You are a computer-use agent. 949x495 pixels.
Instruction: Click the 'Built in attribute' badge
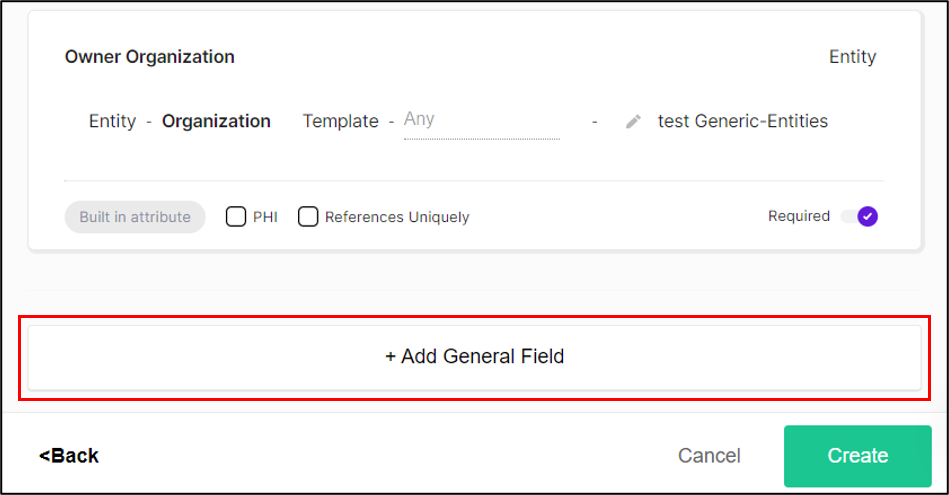tap(135, 217)
